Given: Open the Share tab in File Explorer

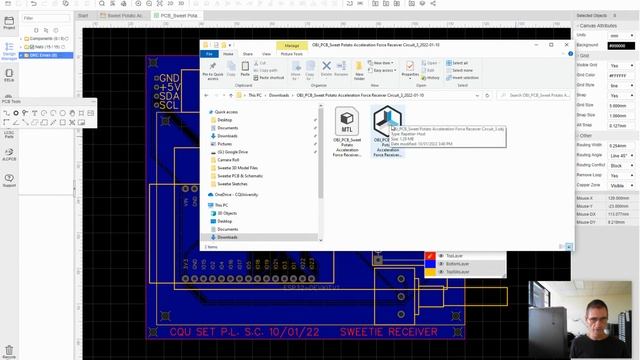Looking at the screenshot, I should [247, 54].
